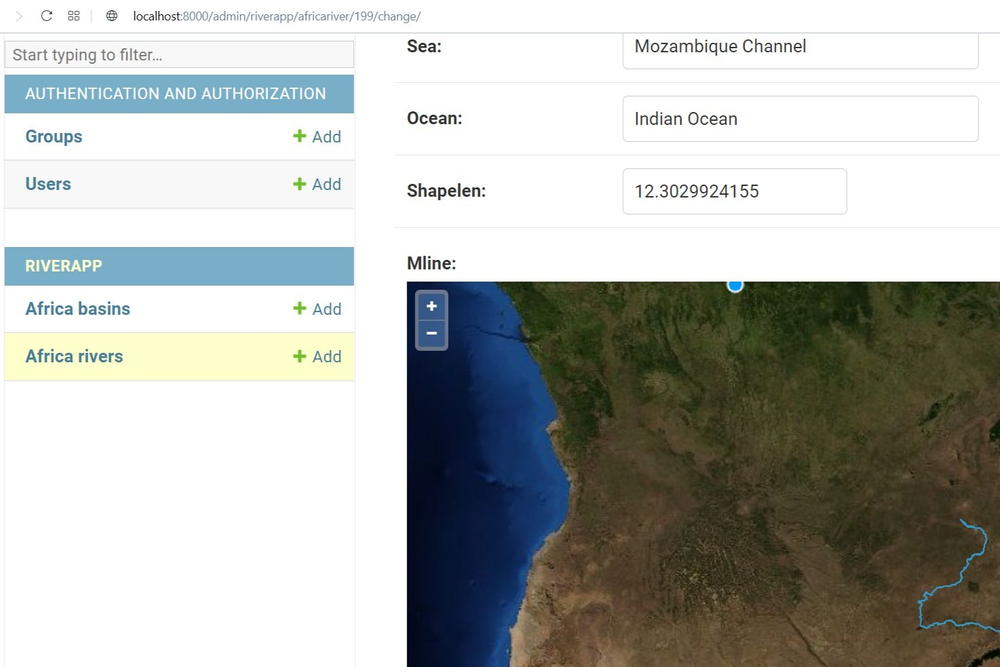Add a new Africa basin
1000x667 pixels.
pos(317,309)
